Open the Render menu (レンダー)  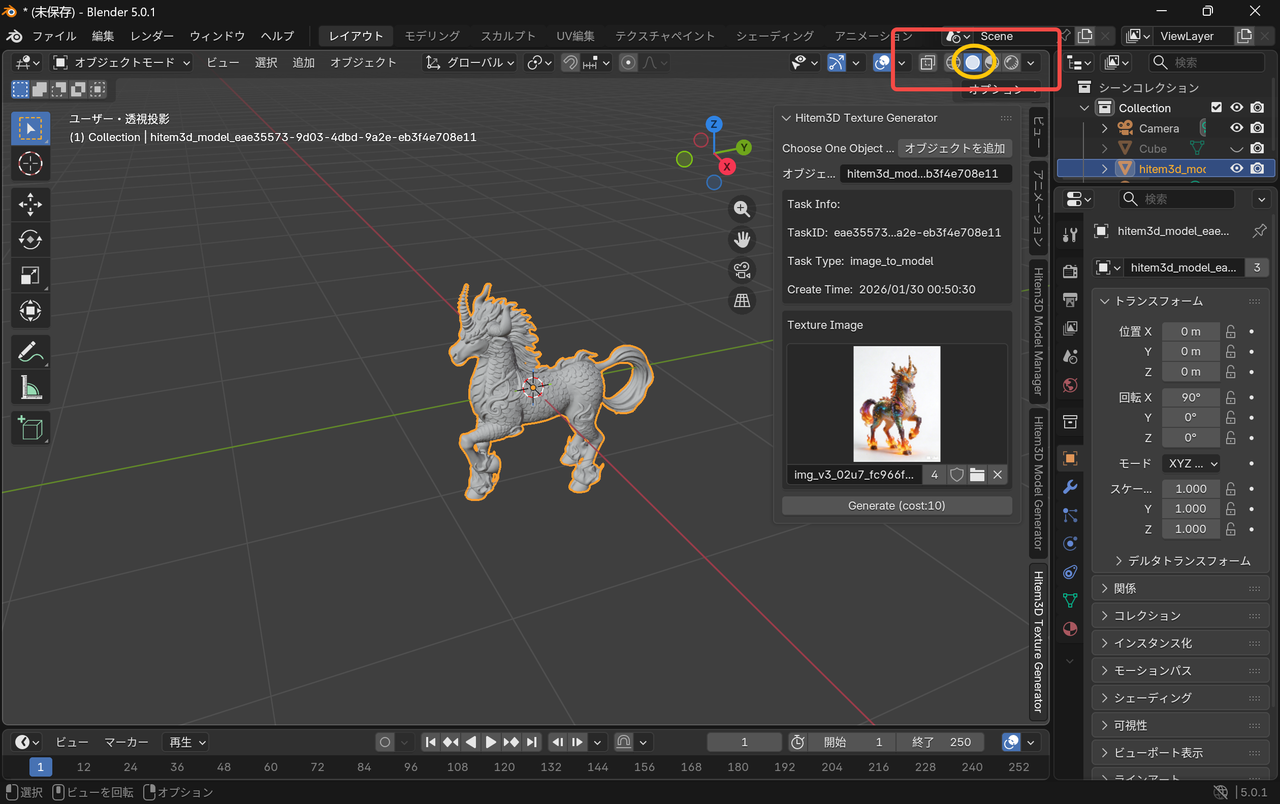click(x=152, y=36)
